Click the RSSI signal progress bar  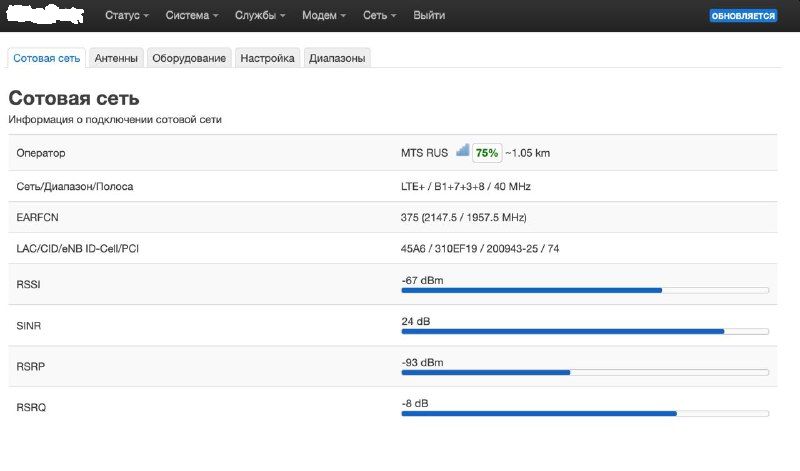pos(584,290)
